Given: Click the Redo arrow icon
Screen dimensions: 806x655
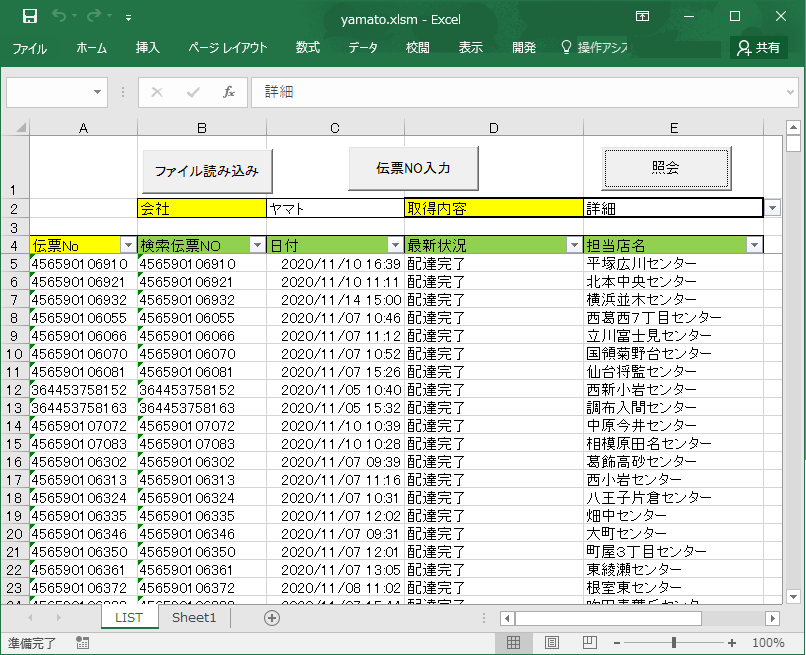Looking at the screenshot, I should 94,16.
